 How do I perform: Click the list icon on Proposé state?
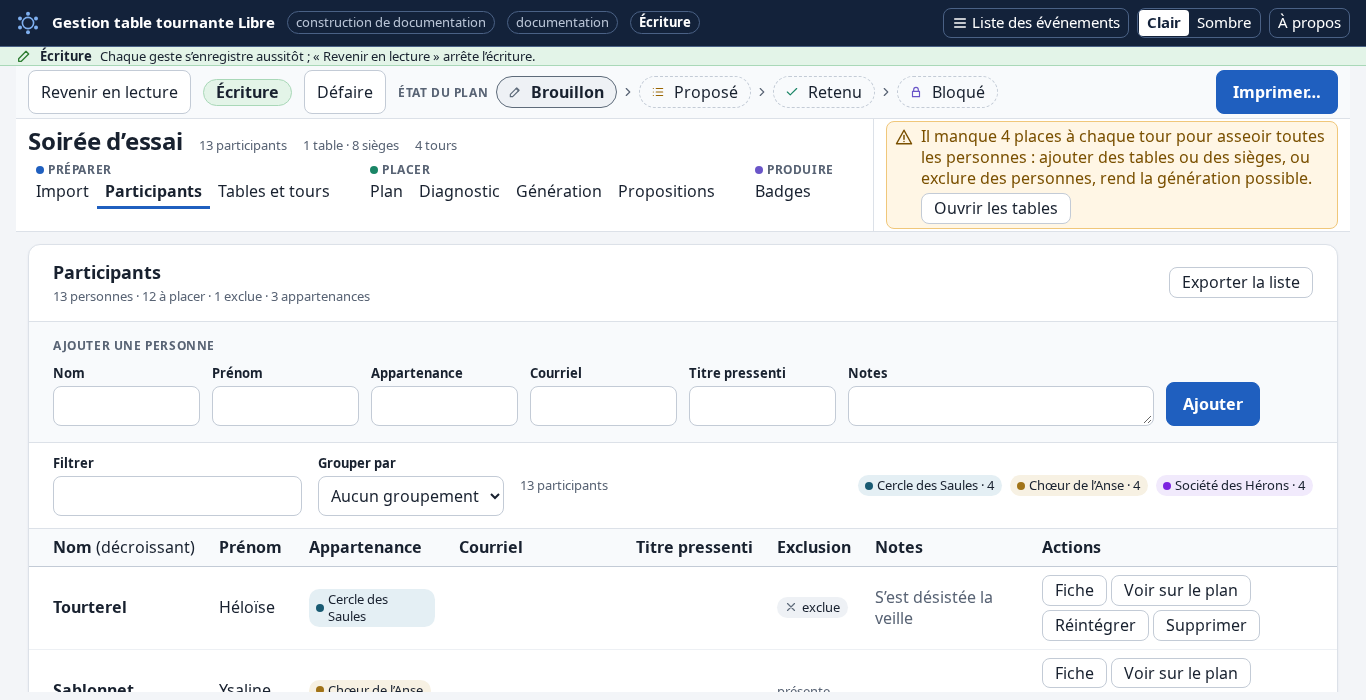click(658, 92)
